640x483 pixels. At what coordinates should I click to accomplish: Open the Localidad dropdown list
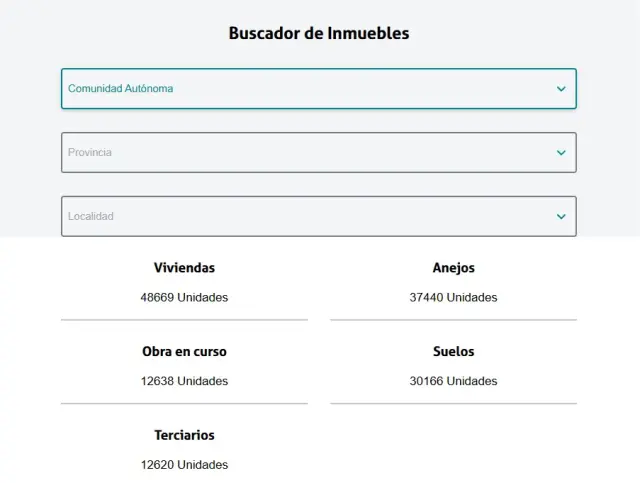click(318, 217)
